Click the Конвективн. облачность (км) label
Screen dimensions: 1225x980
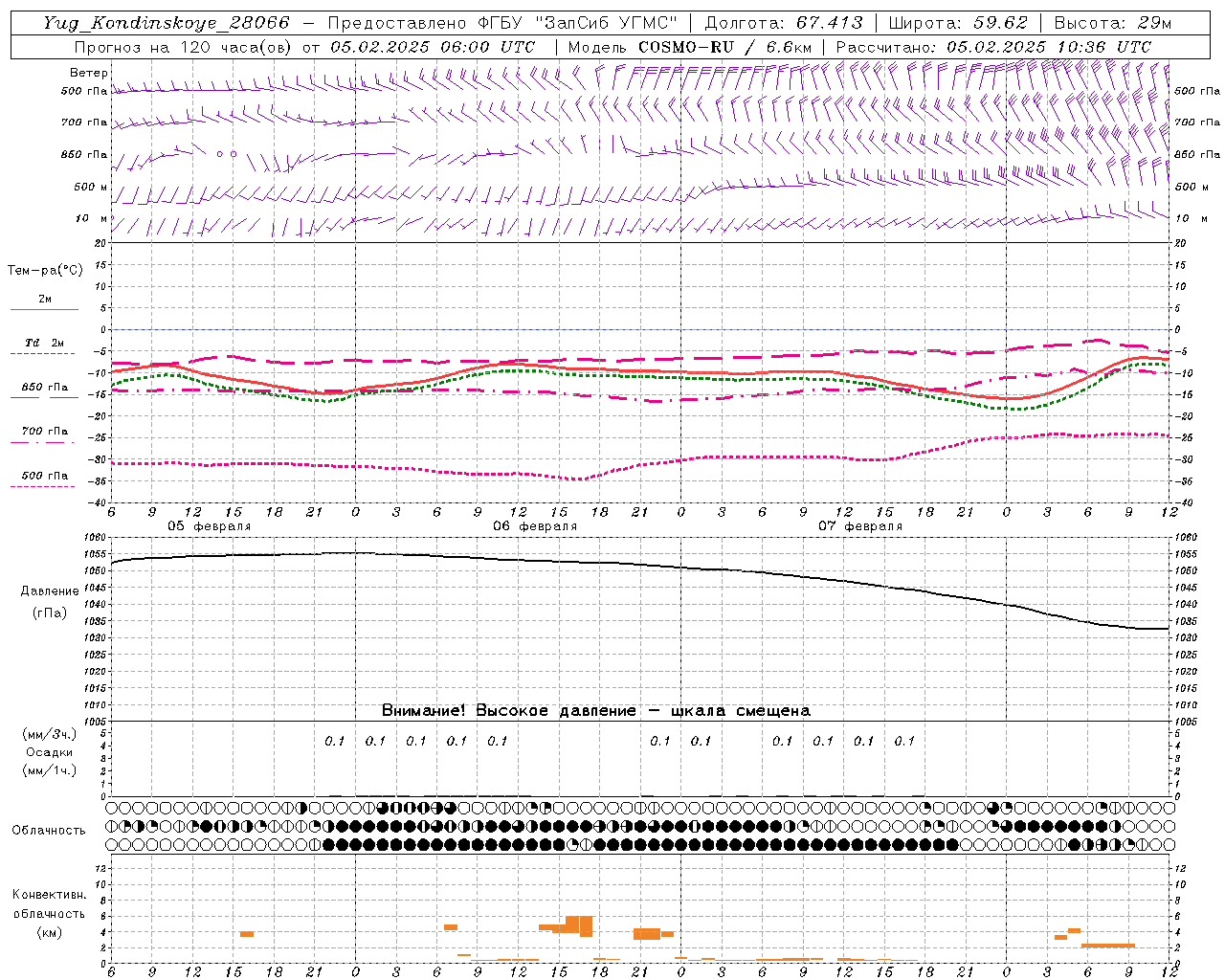[49, 913]
